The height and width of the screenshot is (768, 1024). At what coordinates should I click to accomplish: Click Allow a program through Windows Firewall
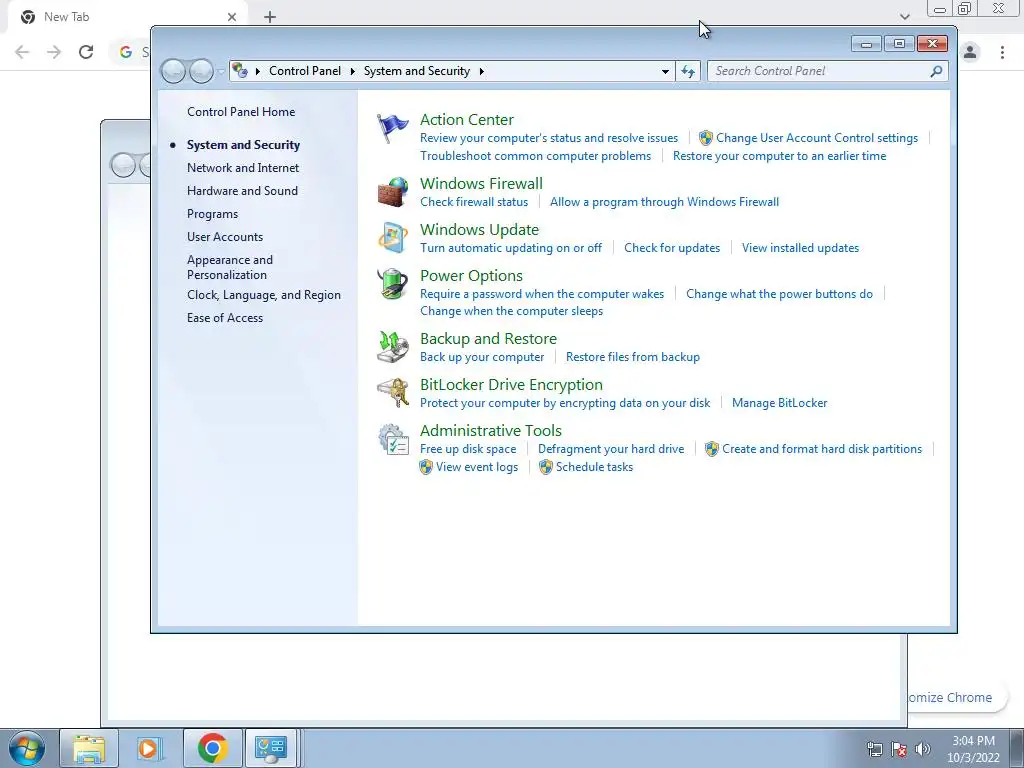pos(664,202)
